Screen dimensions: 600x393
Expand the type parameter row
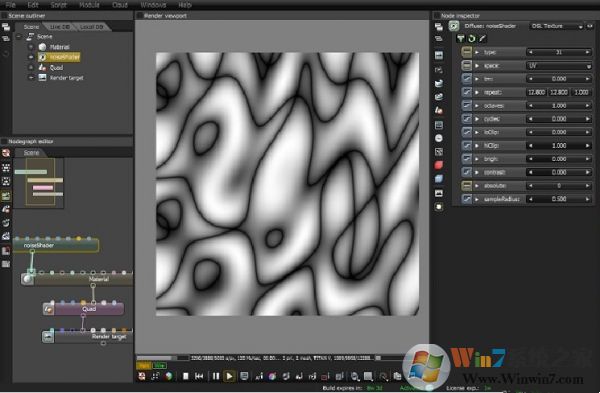[477, 52]
